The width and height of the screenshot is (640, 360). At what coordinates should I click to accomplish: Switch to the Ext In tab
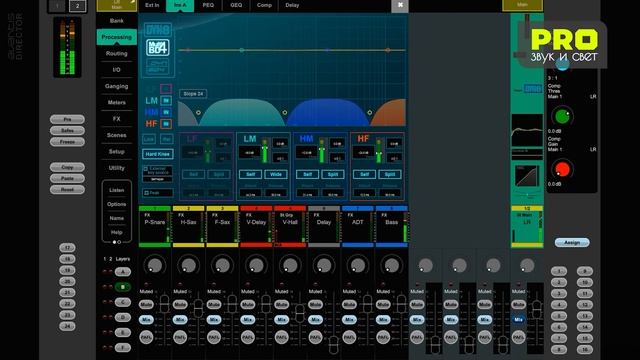click(152, 5)
